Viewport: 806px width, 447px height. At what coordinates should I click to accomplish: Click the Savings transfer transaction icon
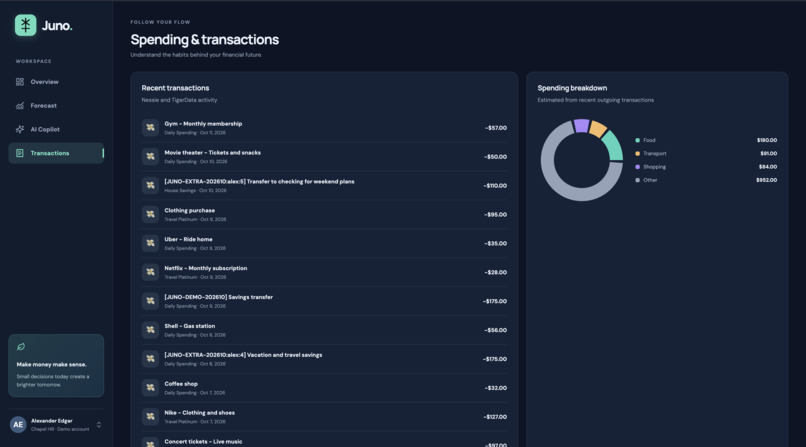pos(150,301)
